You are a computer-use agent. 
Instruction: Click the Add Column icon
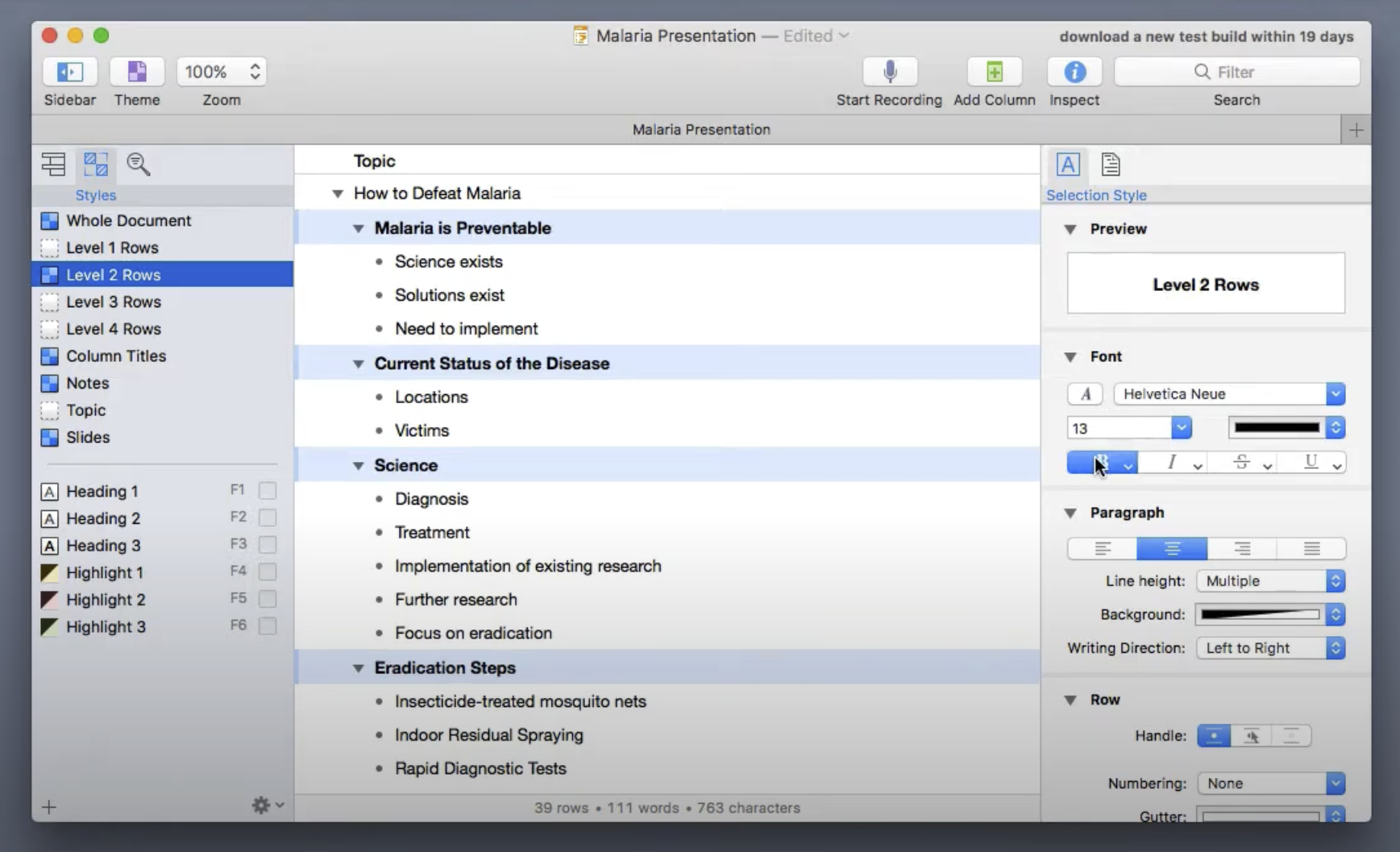[x=995, y=72]
